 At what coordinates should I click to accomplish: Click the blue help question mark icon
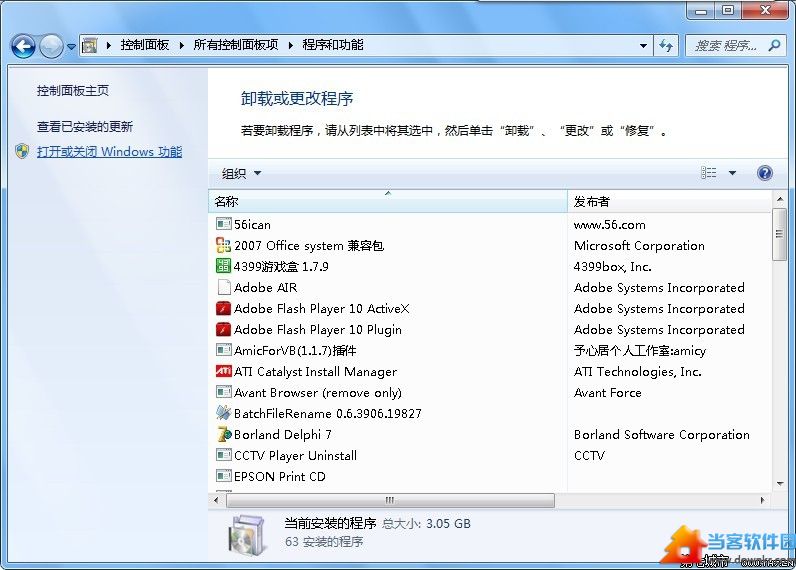pos(765,173)
